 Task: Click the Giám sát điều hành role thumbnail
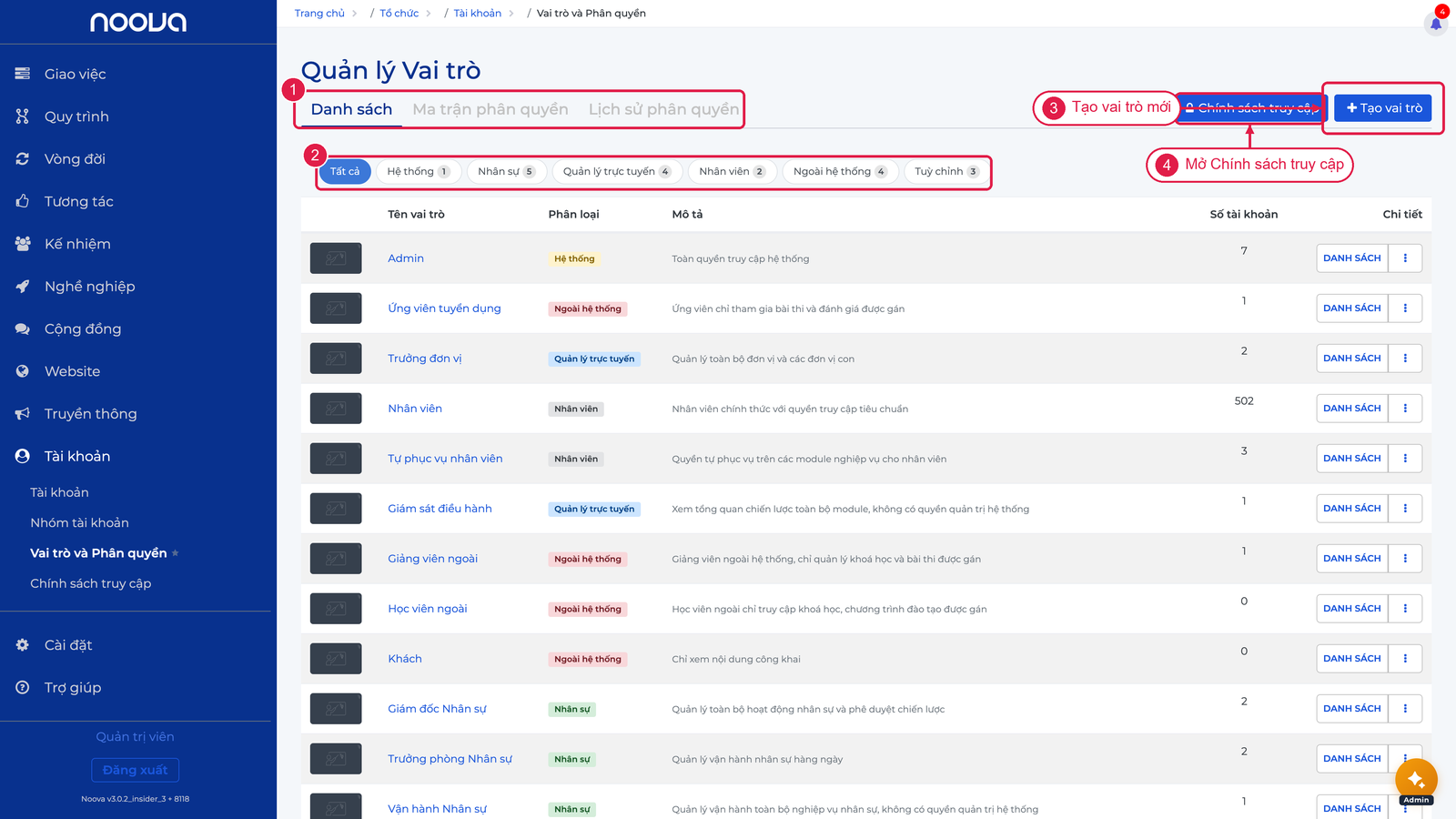(336, 509)
